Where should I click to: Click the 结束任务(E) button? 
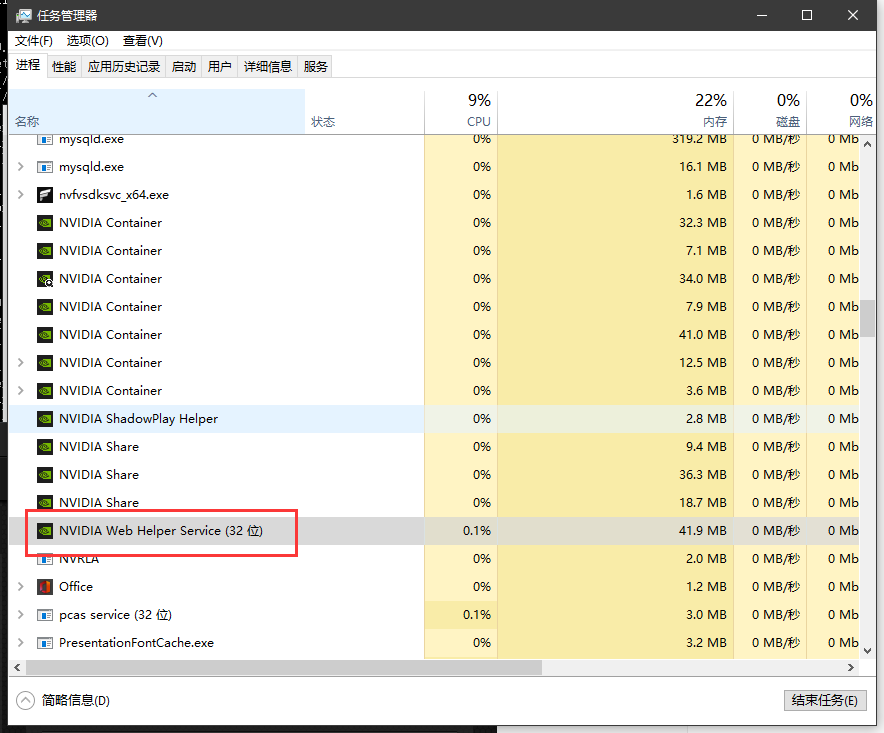click(x=825, y=700)
